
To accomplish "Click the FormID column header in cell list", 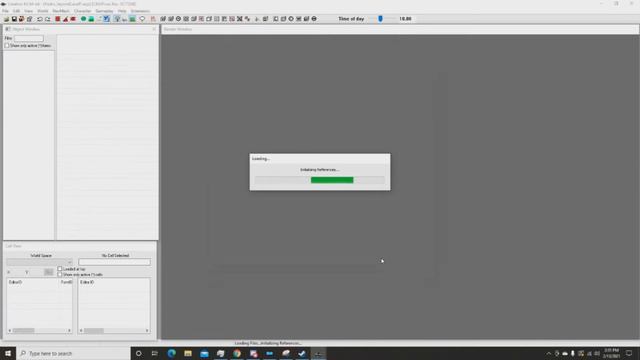I will click(x=67, y=282).
